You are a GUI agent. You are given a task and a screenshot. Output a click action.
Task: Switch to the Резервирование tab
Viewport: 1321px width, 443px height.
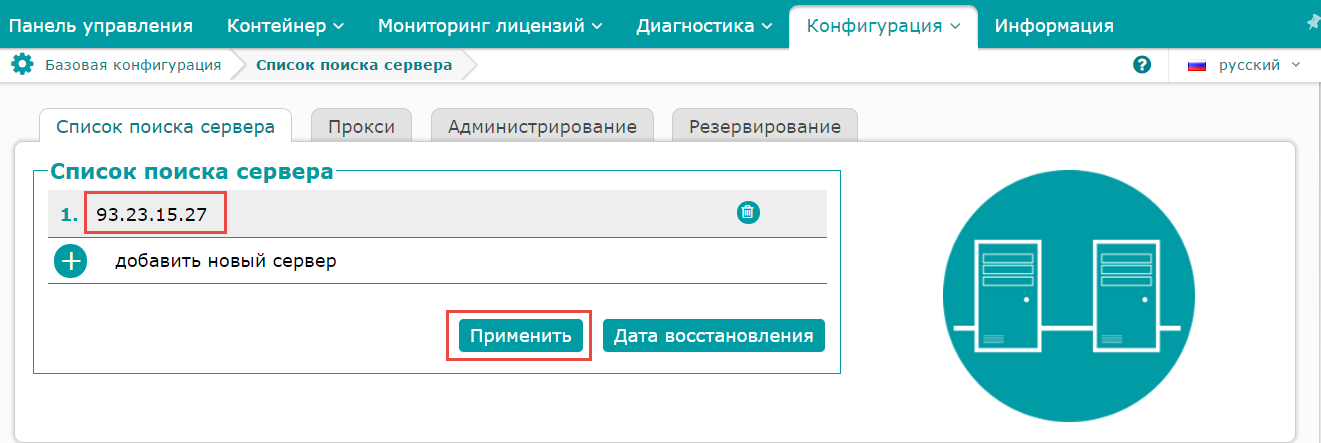765,127
